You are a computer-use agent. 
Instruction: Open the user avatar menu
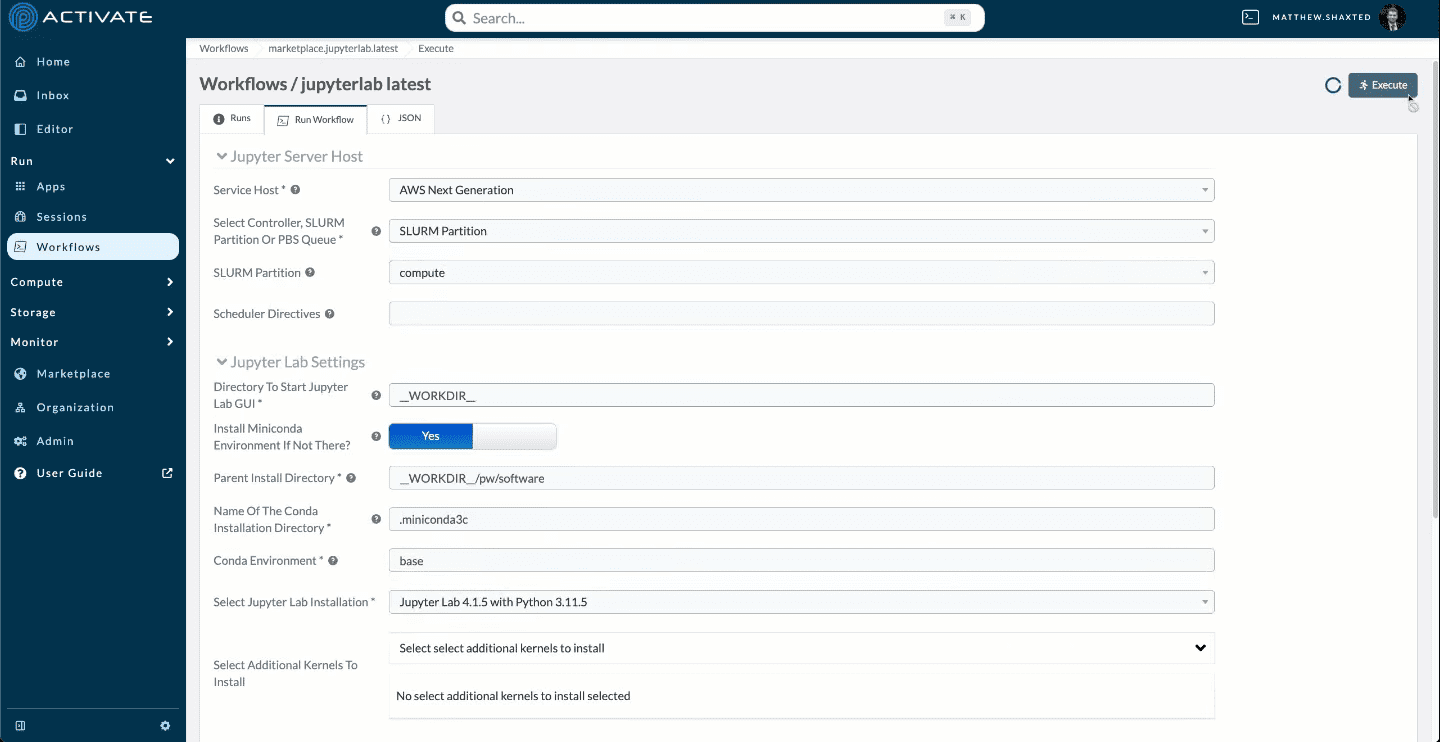1392,17
